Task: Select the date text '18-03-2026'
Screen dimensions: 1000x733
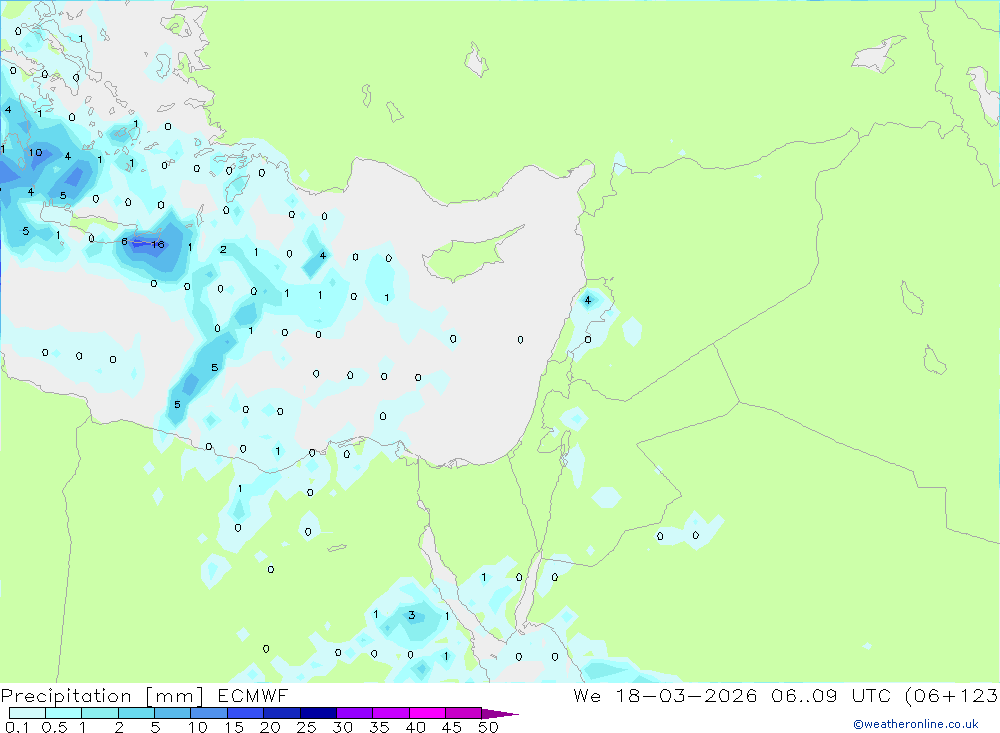Action: 686,696
